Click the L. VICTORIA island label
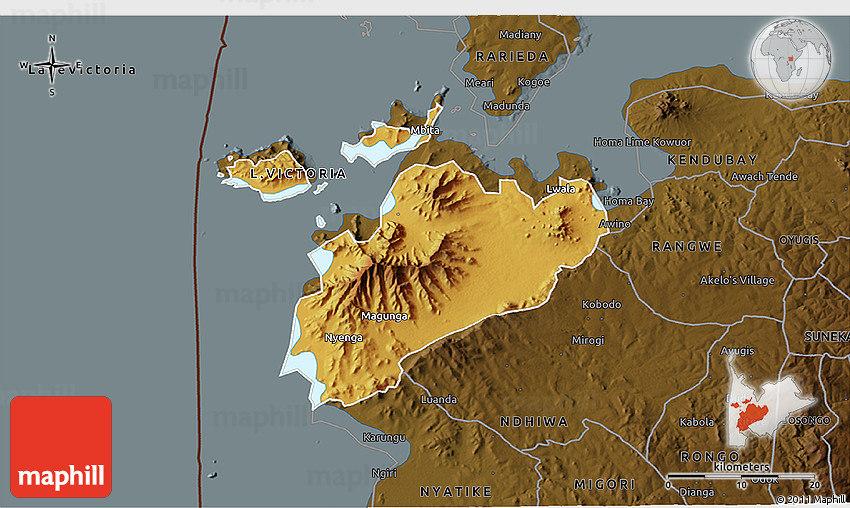 point(298,174)
